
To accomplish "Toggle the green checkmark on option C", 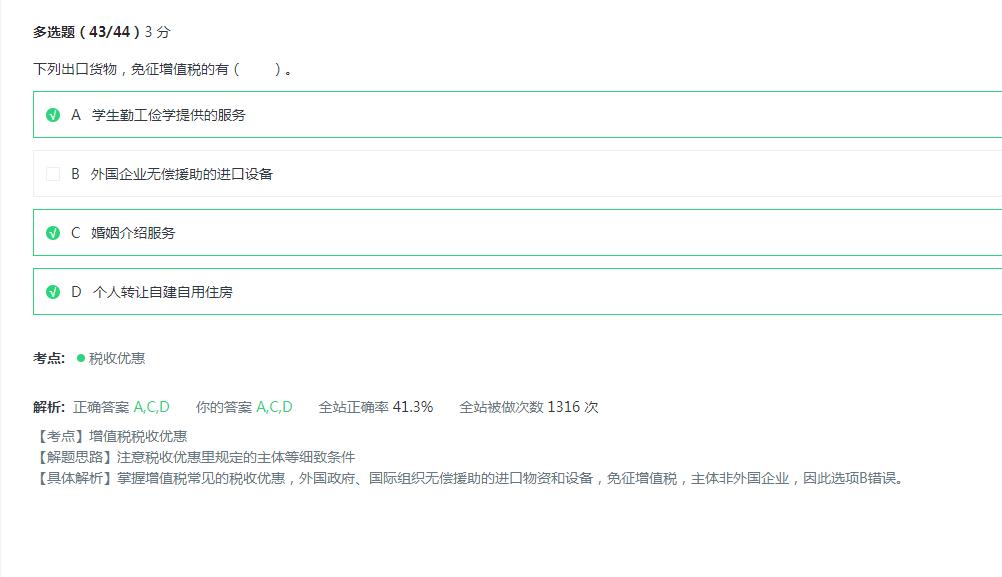I will point(53,233).
